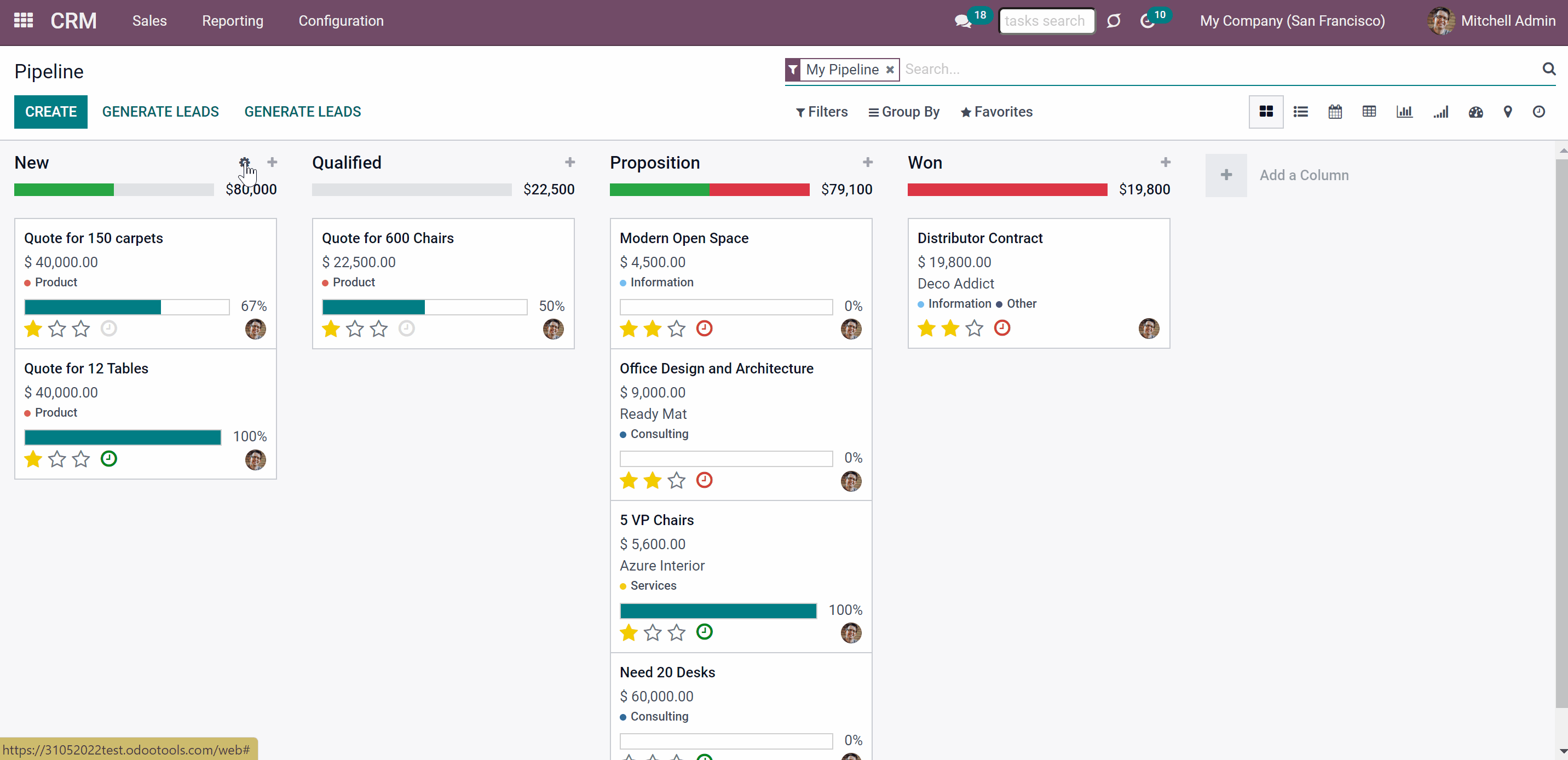Viewport: 1568px width, 760px height.
Task: Switch to List view icon
Action: (1300, 112)
